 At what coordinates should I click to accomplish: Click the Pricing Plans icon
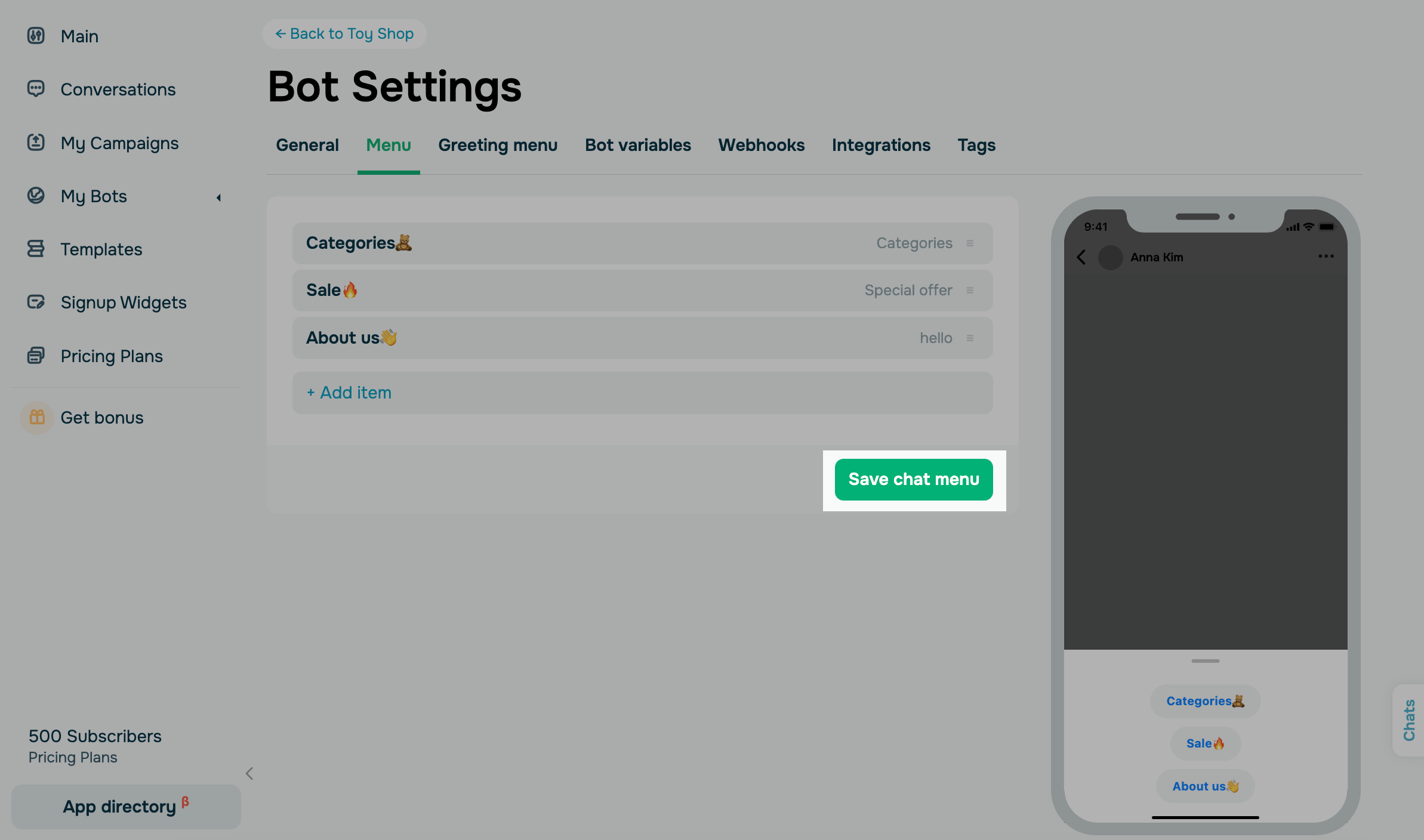pos(36,356)
